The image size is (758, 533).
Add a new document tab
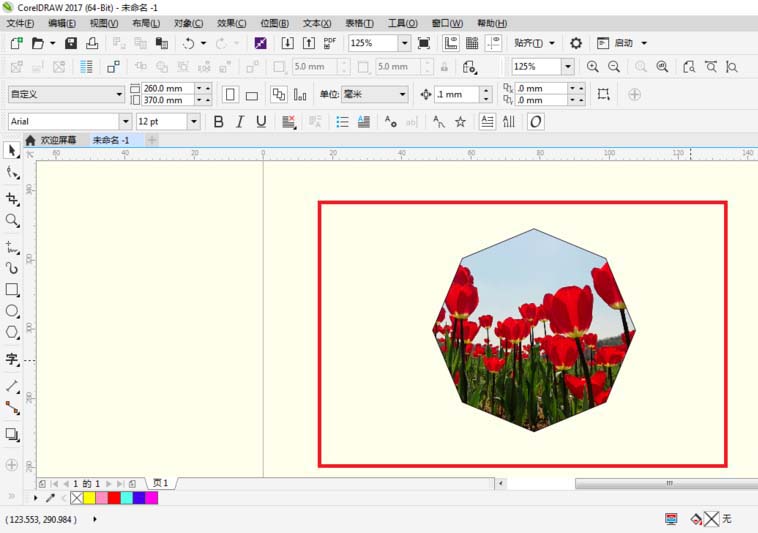152,140
